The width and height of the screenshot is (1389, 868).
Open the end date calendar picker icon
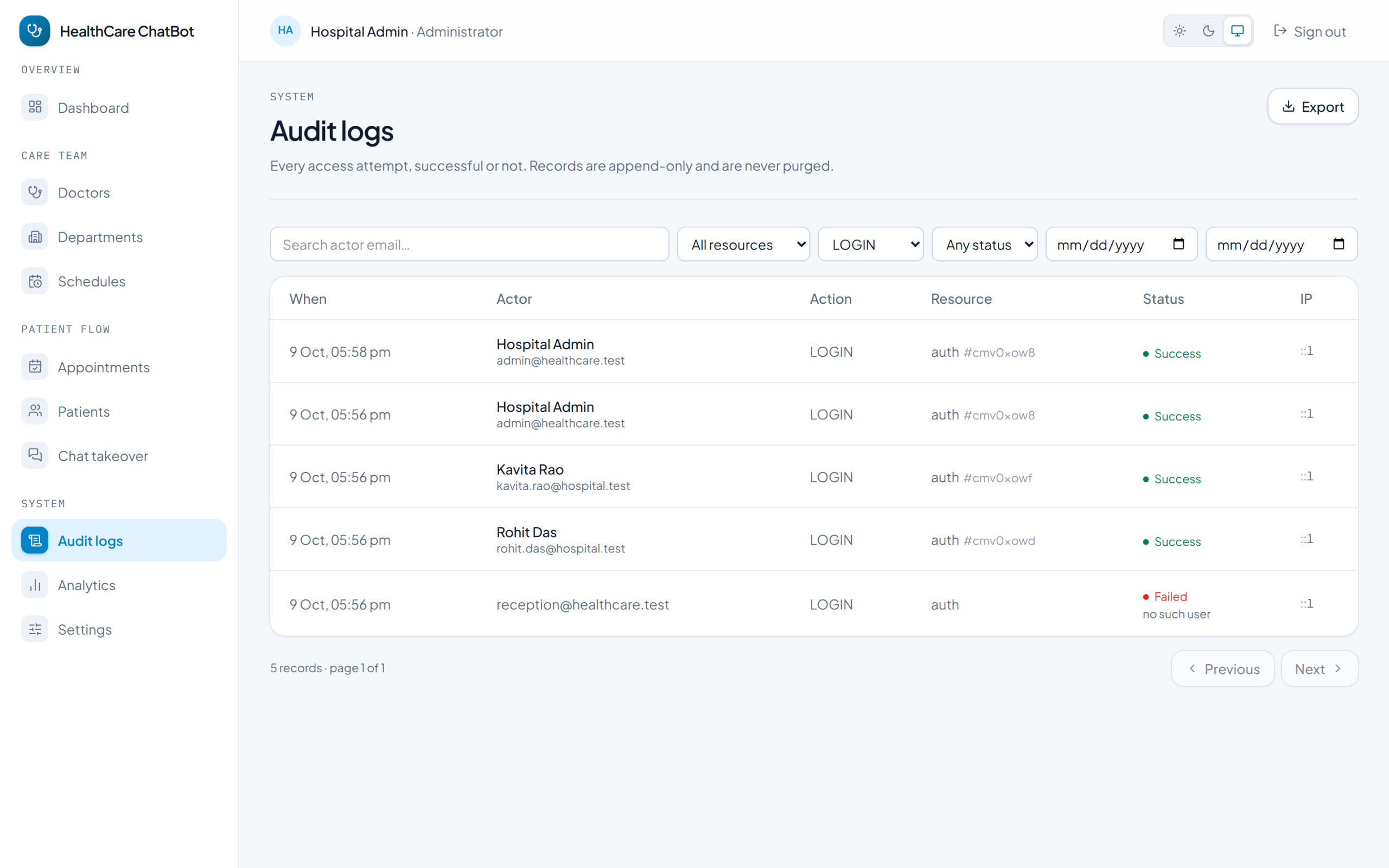[x=1339, y=244]
